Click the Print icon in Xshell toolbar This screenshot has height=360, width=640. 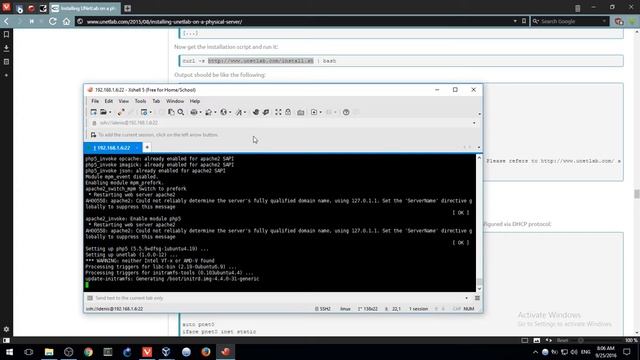[194, 112]
